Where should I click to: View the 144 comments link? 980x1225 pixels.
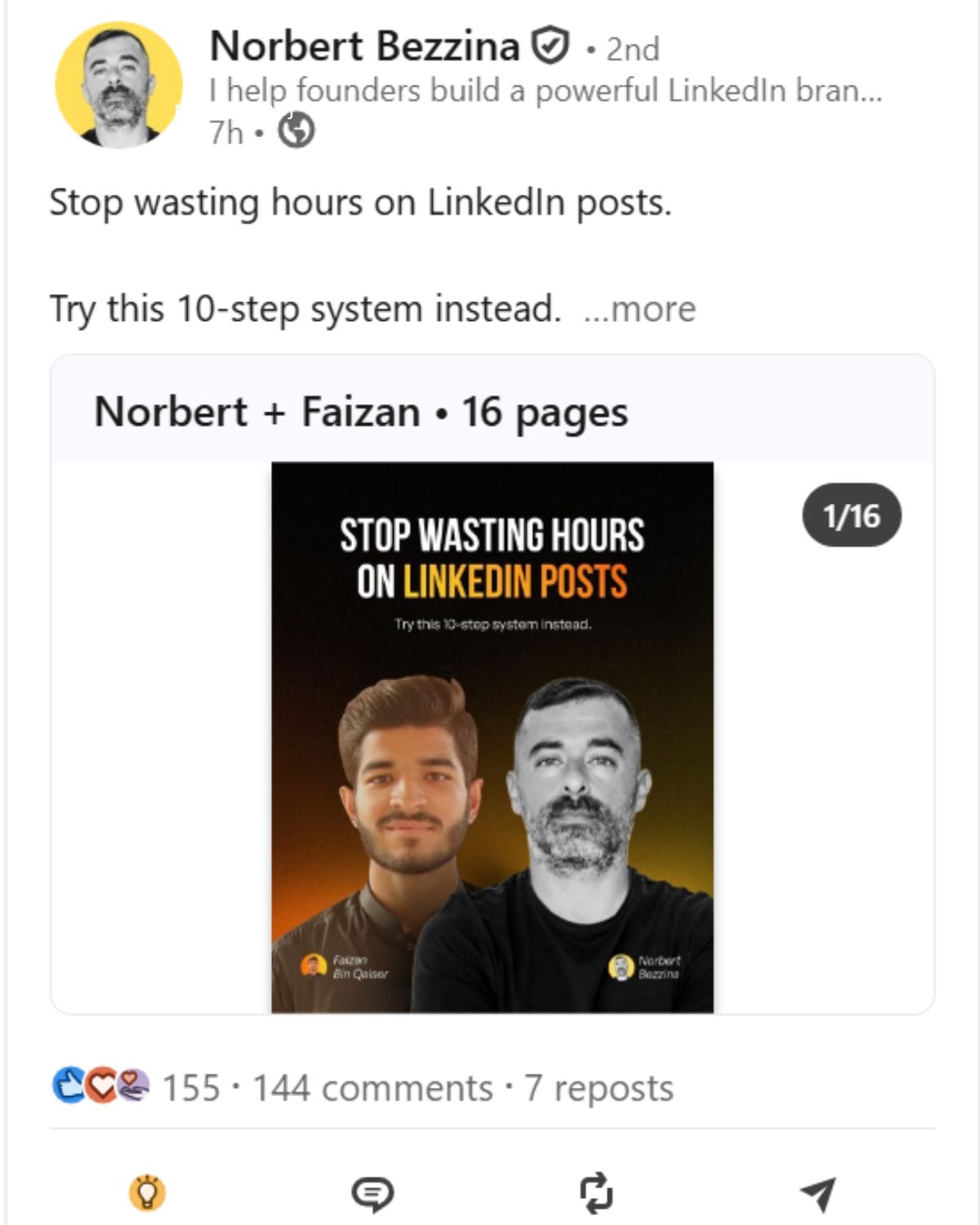(x=372, y=1088)
